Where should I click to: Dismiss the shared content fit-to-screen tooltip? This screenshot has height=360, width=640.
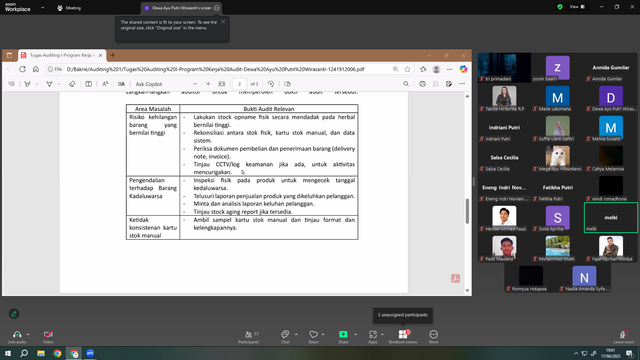pyautogui.click(x=223, y=22)
